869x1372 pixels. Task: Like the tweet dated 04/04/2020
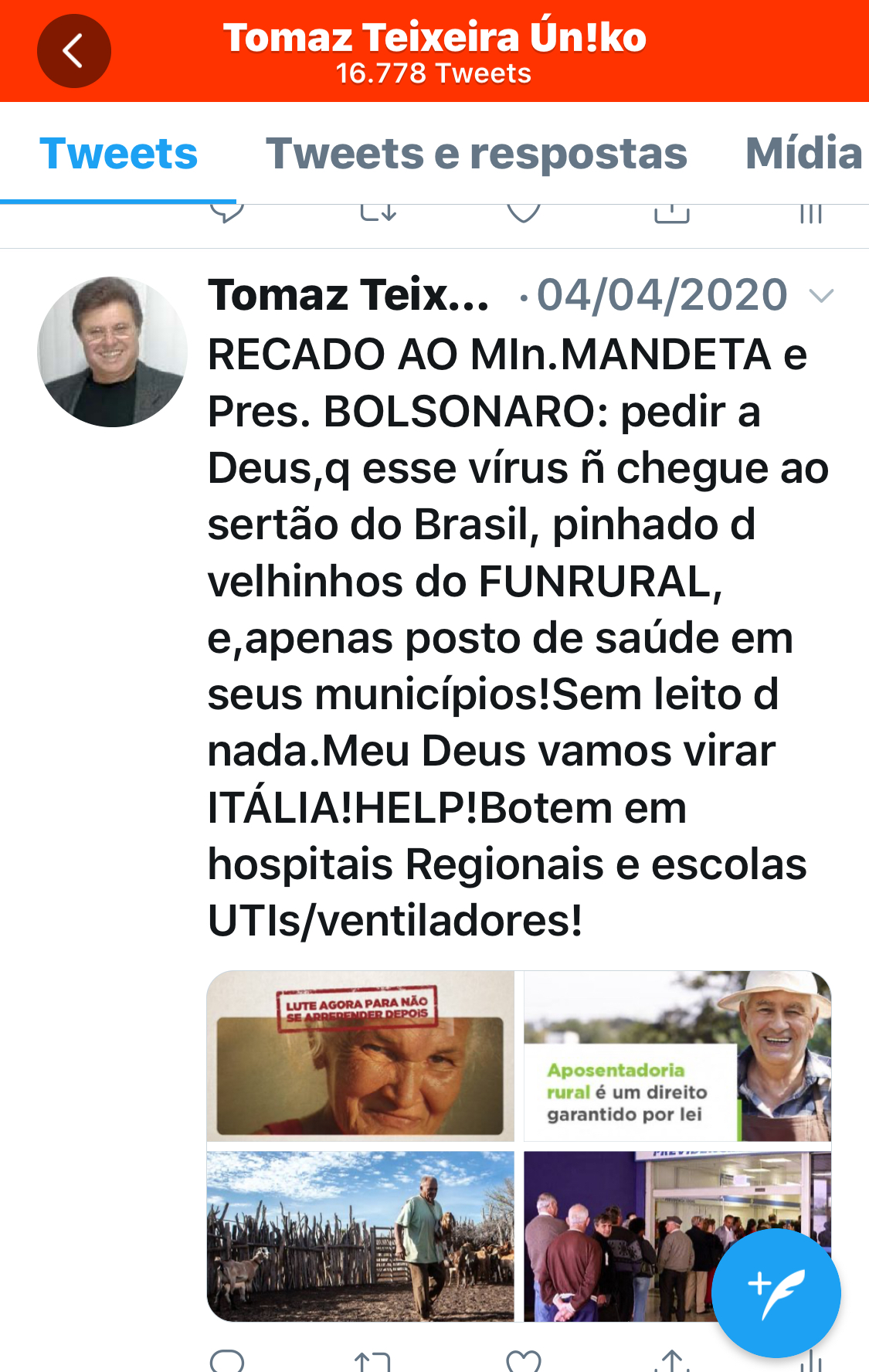[523, 1361]
